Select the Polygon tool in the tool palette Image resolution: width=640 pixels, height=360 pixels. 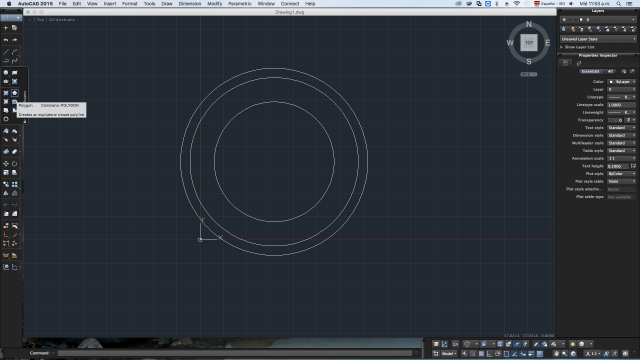coord(15,93)
